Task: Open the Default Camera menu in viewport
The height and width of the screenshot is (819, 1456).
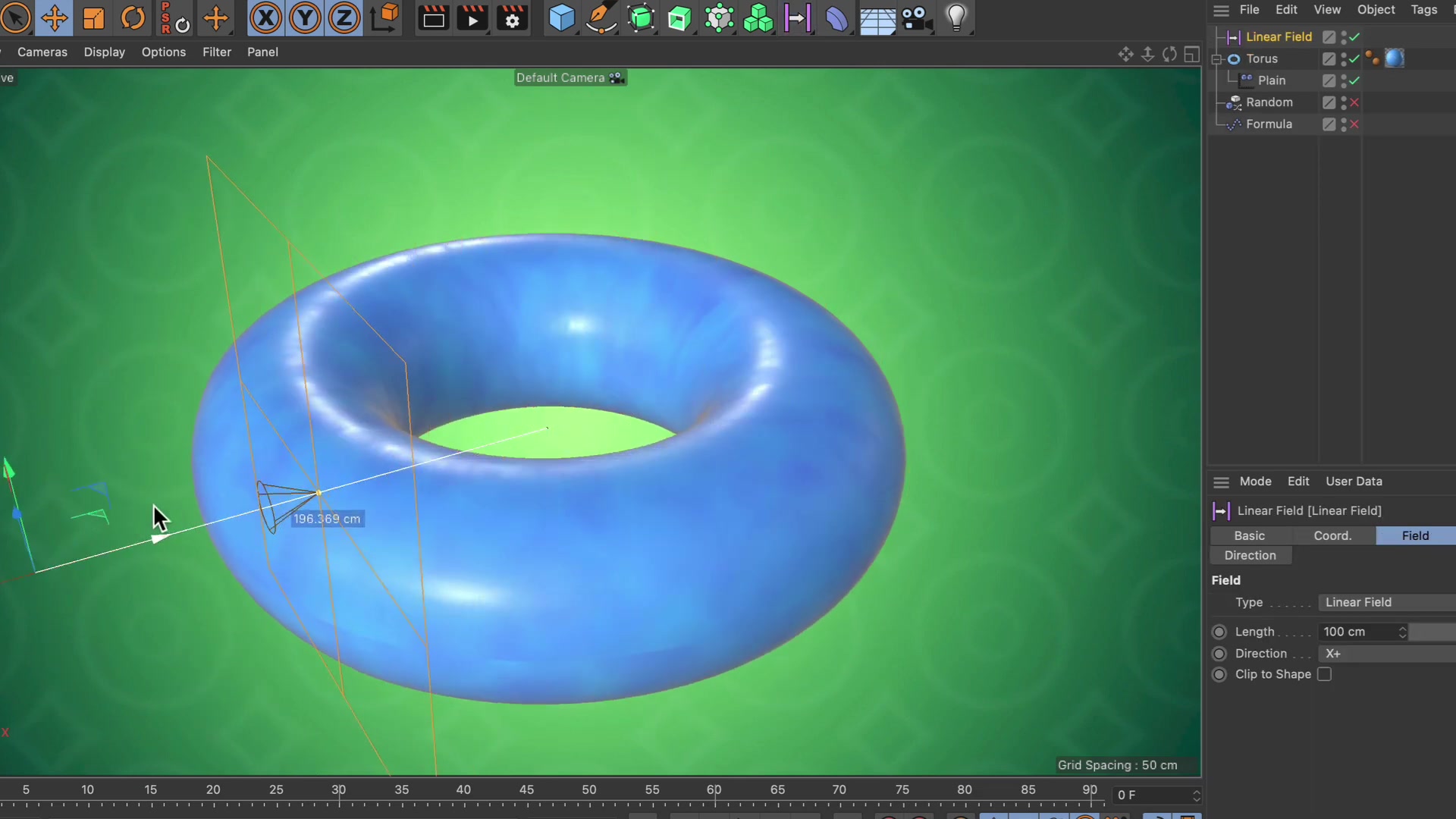Action: point(570,77)
